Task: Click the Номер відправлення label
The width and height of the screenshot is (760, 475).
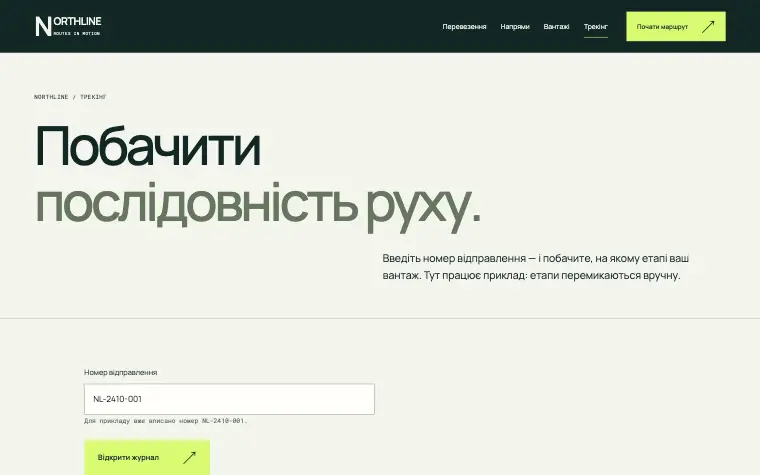Action: pos(121,372)
